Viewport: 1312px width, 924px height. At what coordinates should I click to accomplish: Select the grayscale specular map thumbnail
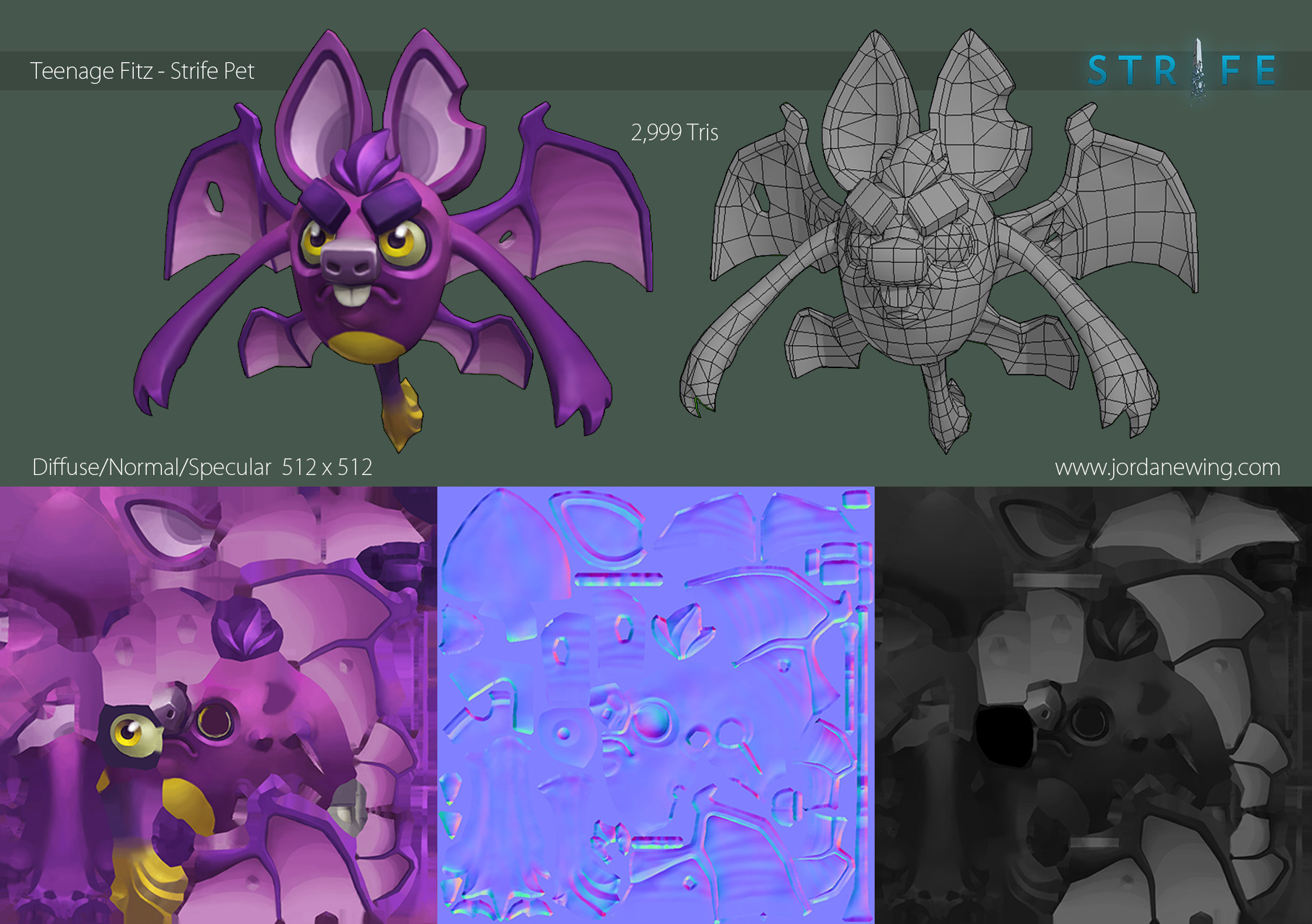tap(1093, 705)
